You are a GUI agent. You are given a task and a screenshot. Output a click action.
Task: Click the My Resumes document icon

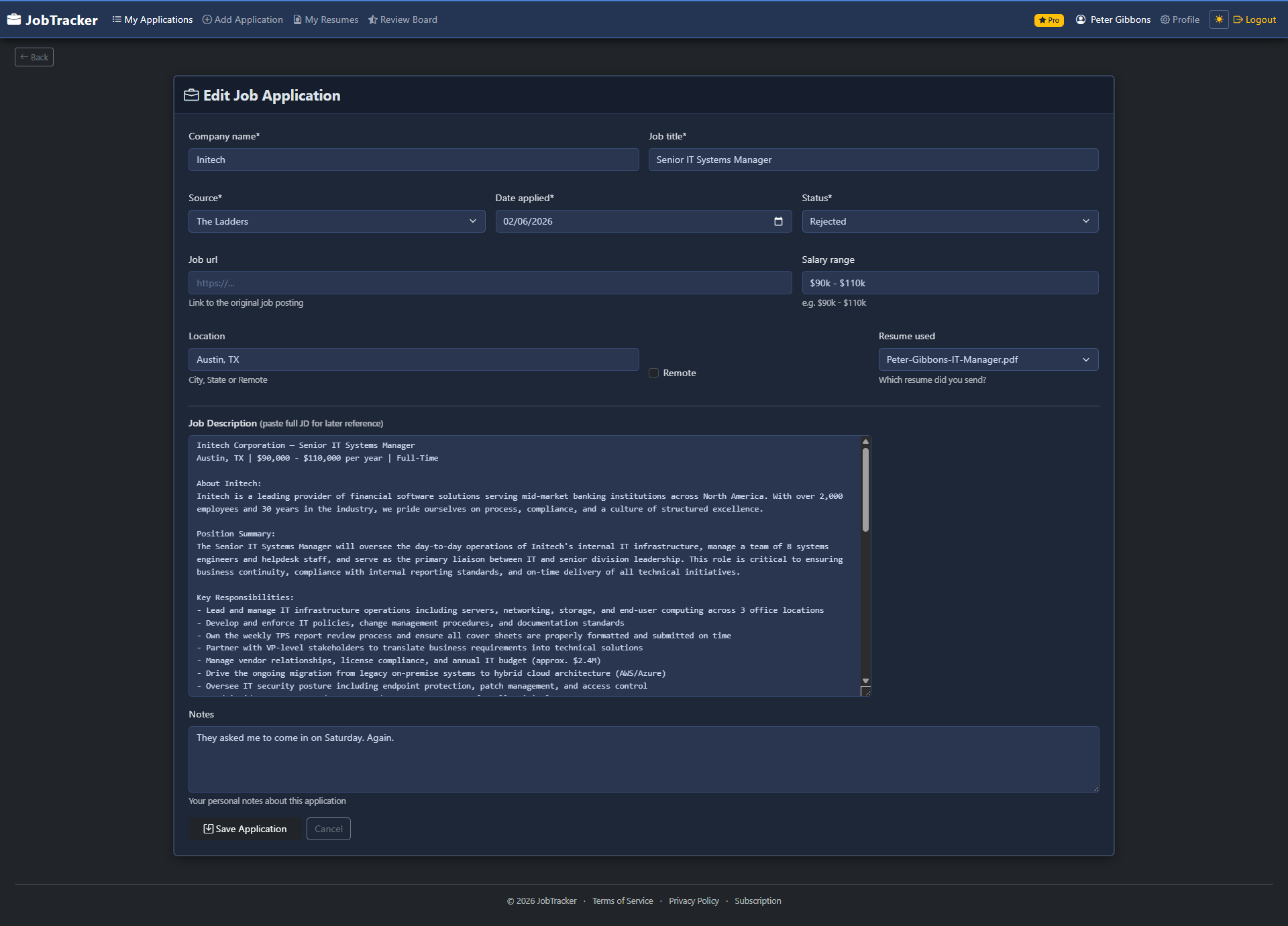[x=297, y=19]
